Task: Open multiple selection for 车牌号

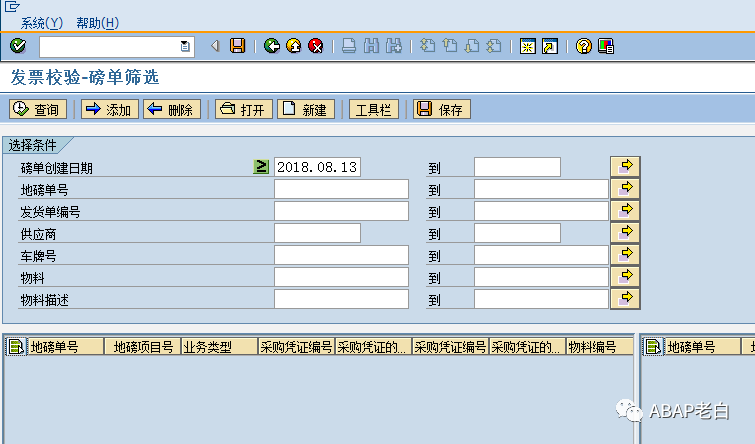Action: point(625,255)
